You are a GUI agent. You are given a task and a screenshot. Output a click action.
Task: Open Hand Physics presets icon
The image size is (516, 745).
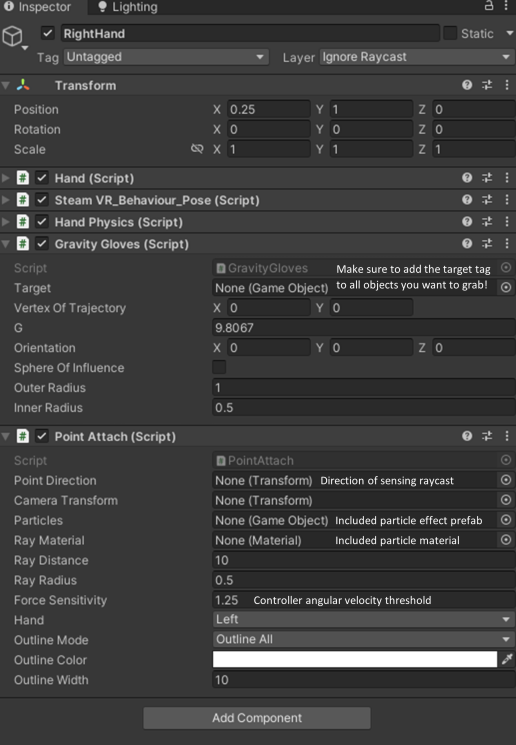tap(487, 221)
